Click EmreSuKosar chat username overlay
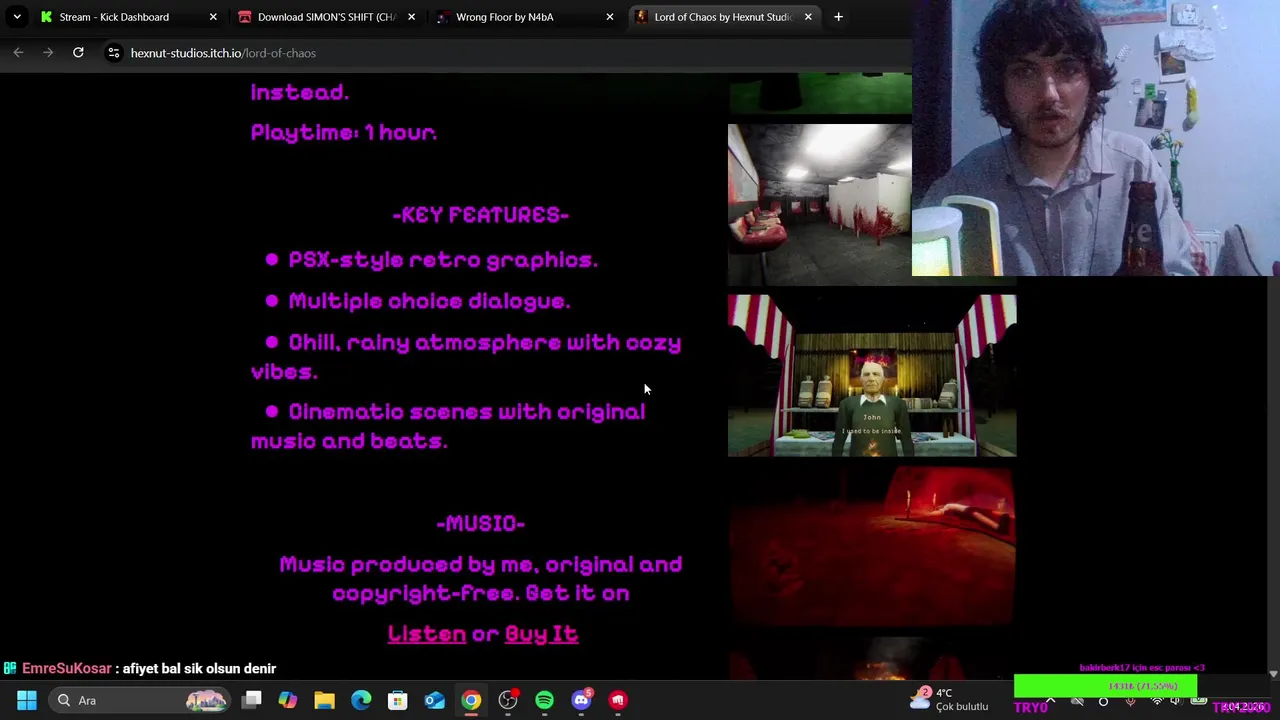This screenshot has height=720, width=1280. (67, 668)
